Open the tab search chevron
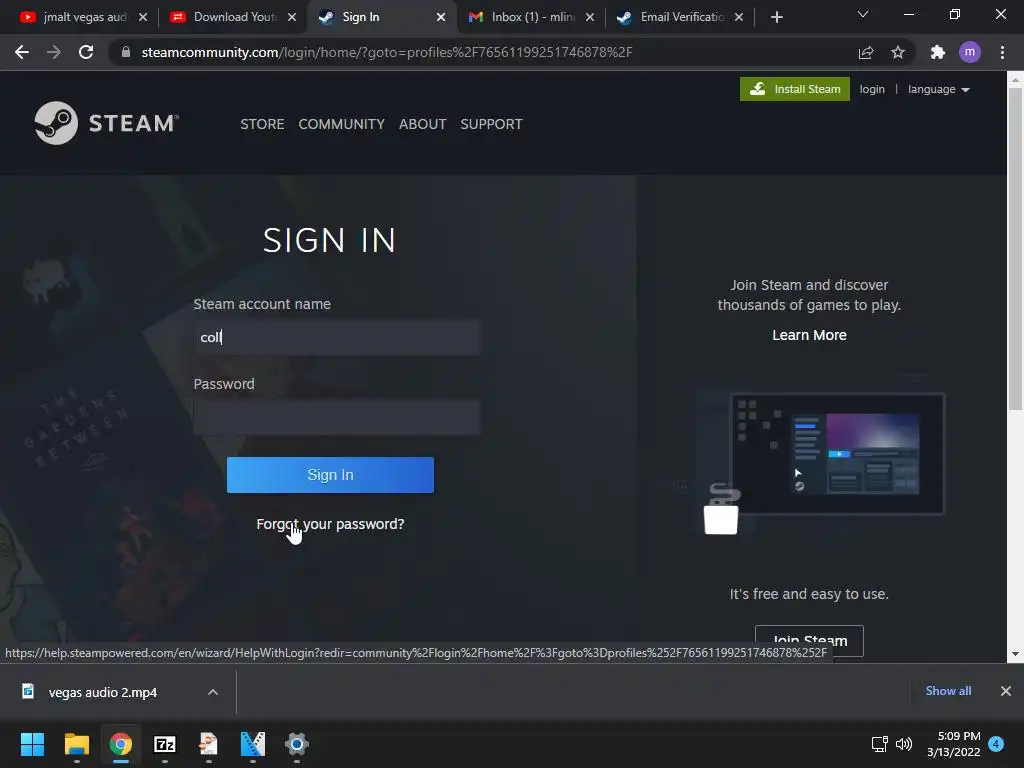 [x=863, y=14]
